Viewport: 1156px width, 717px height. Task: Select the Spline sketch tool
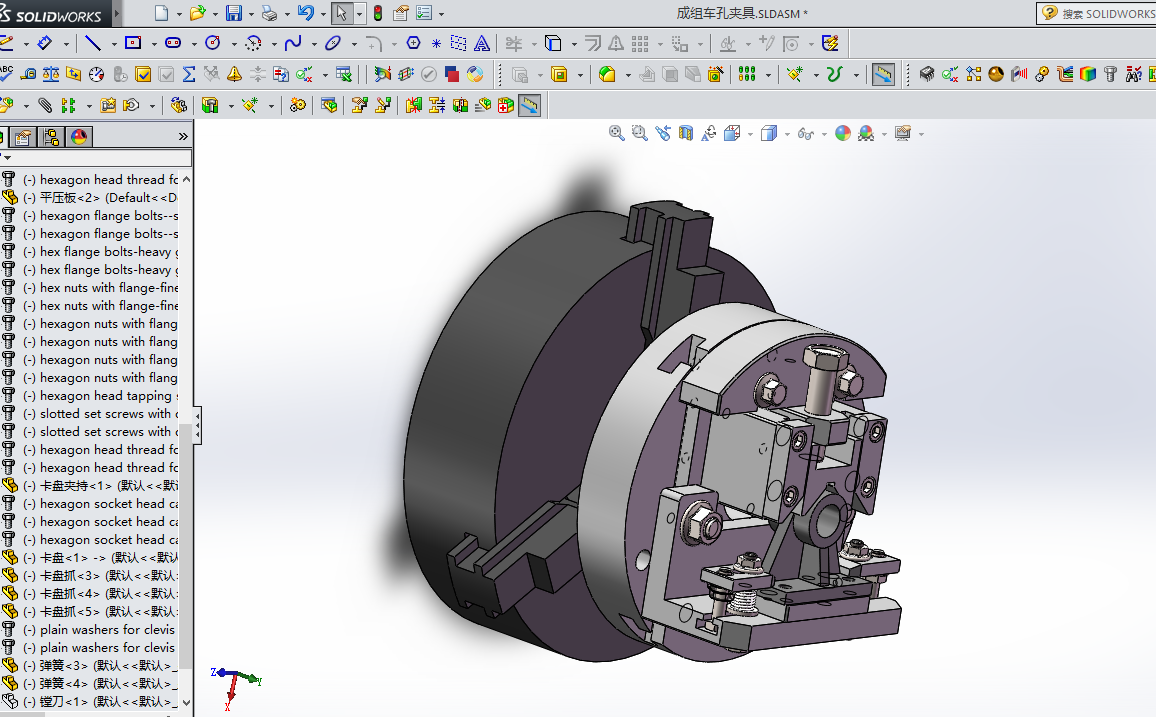293,43
